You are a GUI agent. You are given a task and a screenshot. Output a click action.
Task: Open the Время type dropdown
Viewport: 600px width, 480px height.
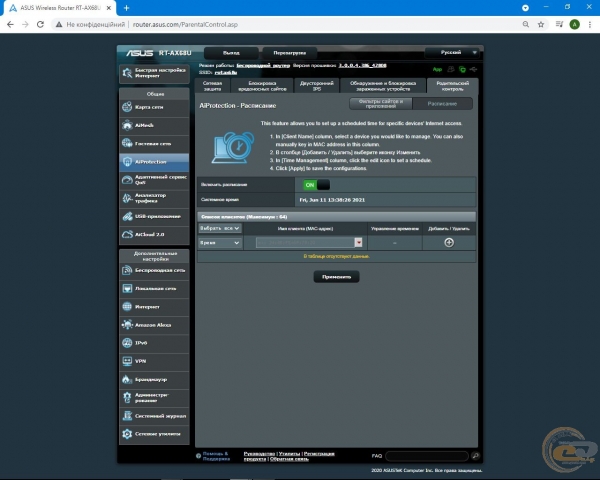click(220, 243)
